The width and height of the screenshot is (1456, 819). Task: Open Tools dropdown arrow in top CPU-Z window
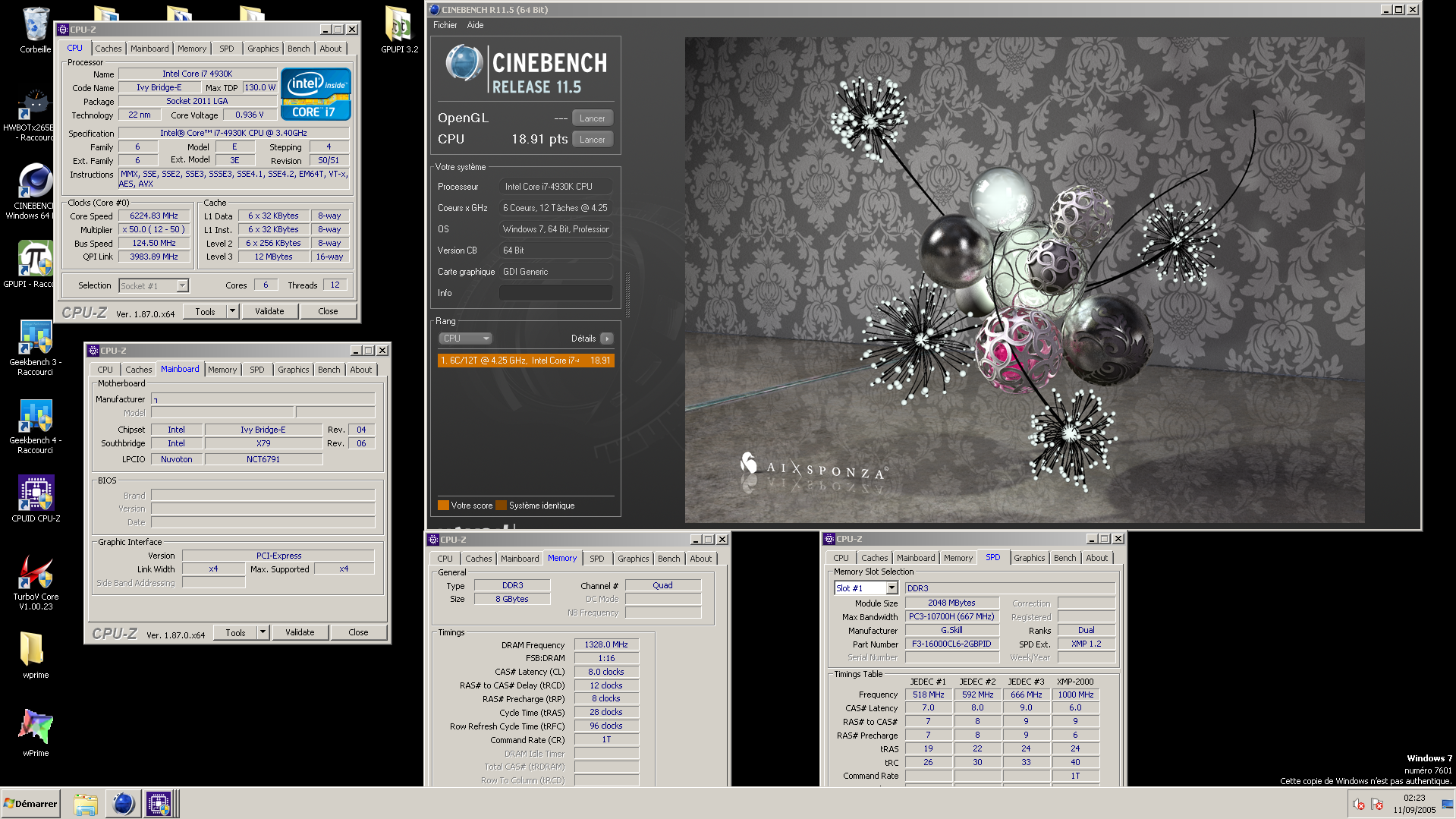point(233,311)
